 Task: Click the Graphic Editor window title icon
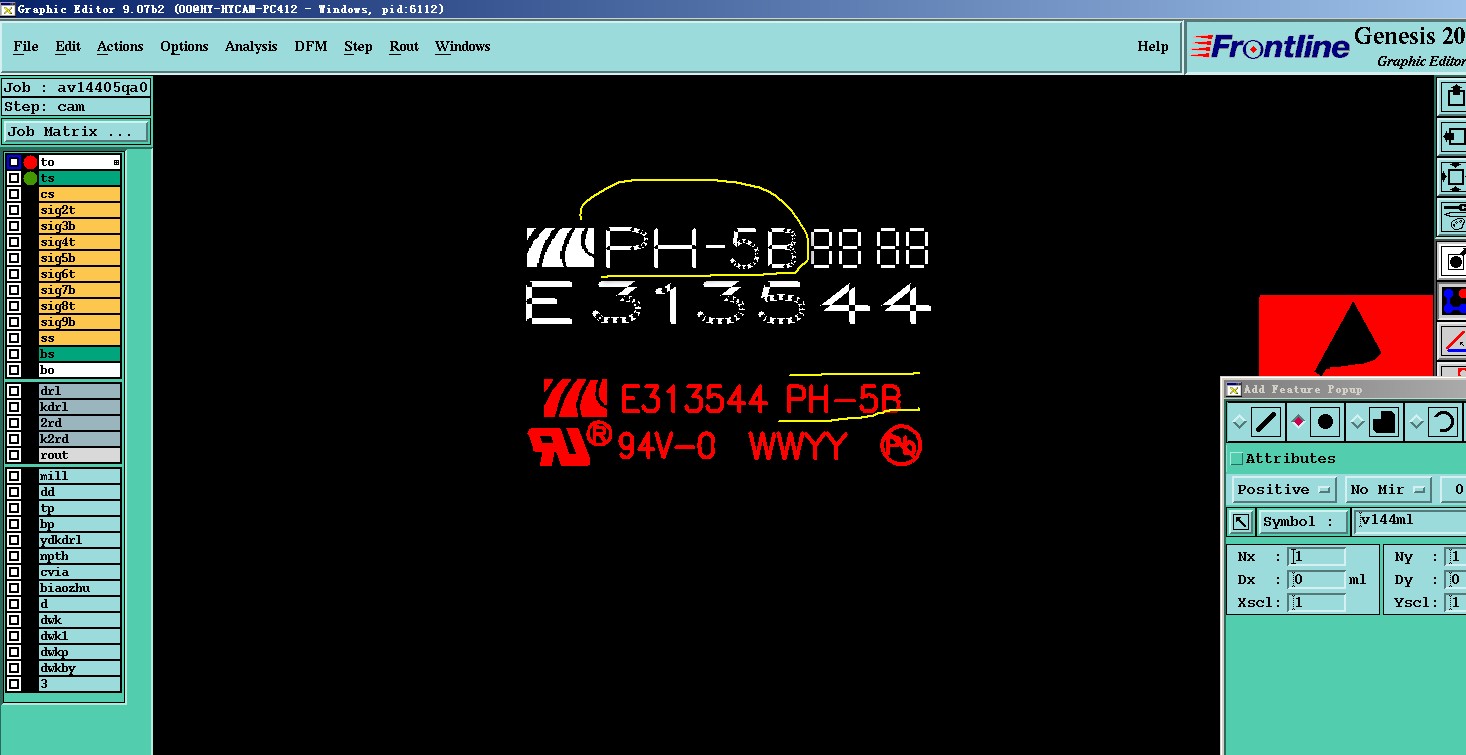tap(8, 9)
